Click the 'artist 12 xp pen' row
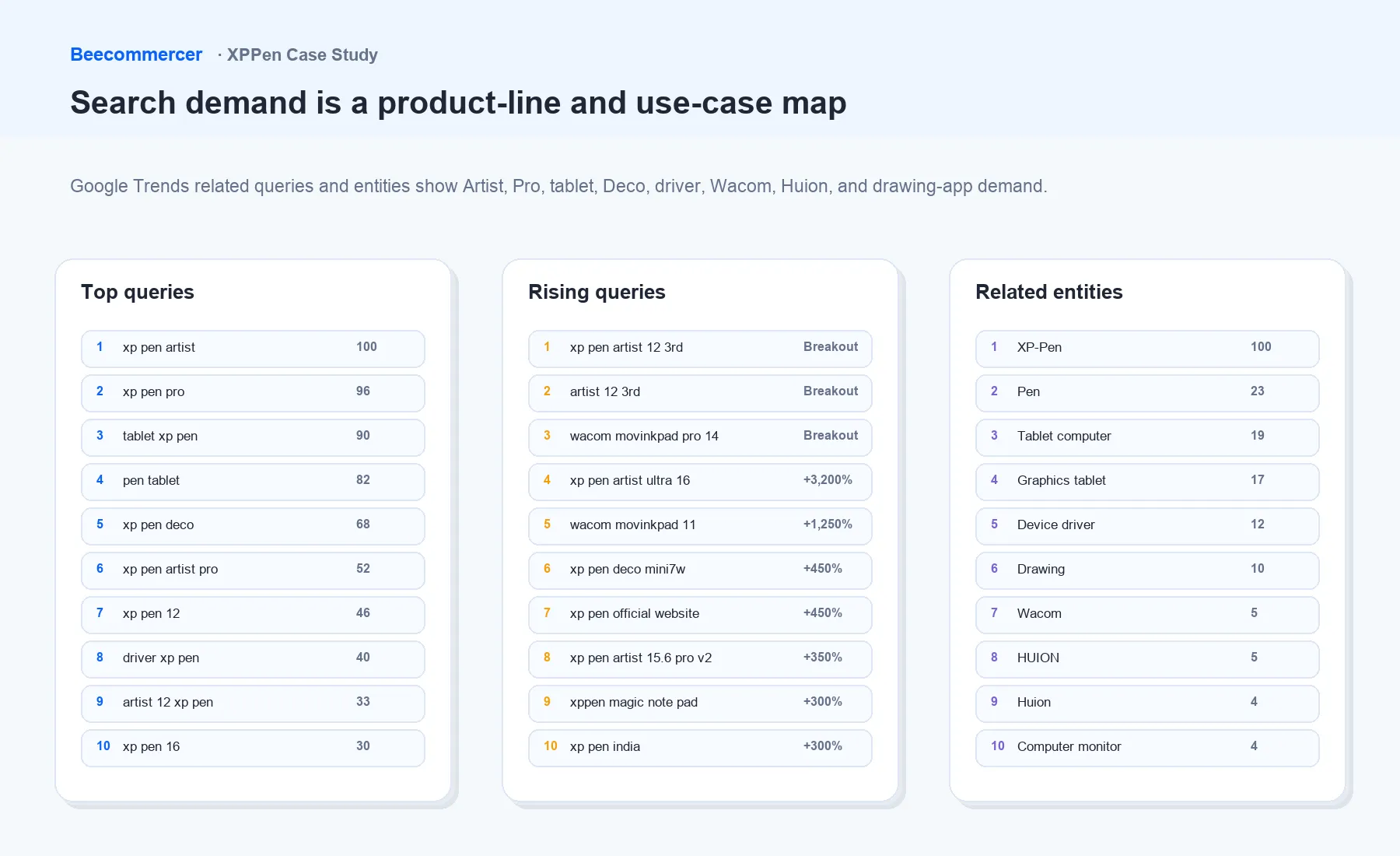1400x856 pixels. [x=253, y=703]
